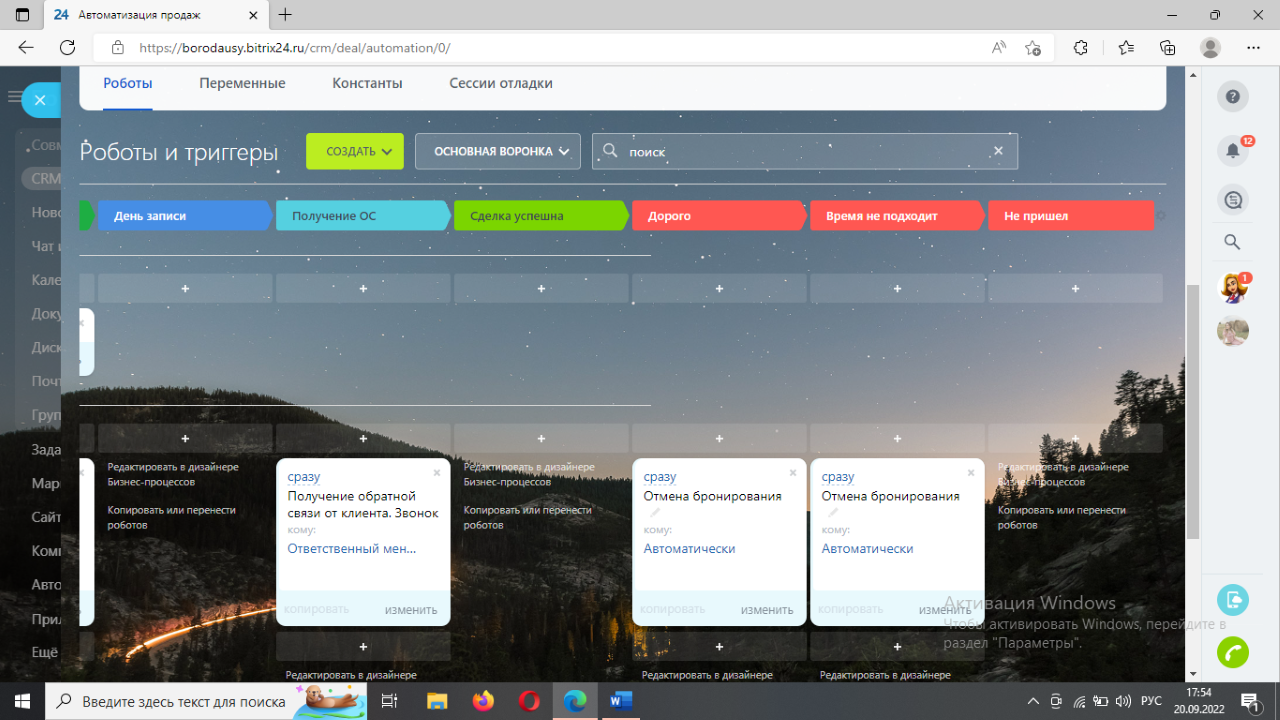Open Автоматически link on the Дорого robot

(690, 549)
